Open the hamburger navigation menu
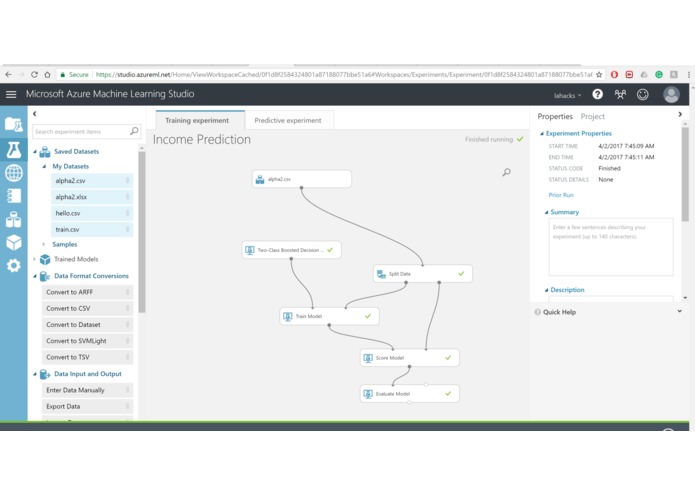This screenshot has width=695, height=494. (11, 94)
